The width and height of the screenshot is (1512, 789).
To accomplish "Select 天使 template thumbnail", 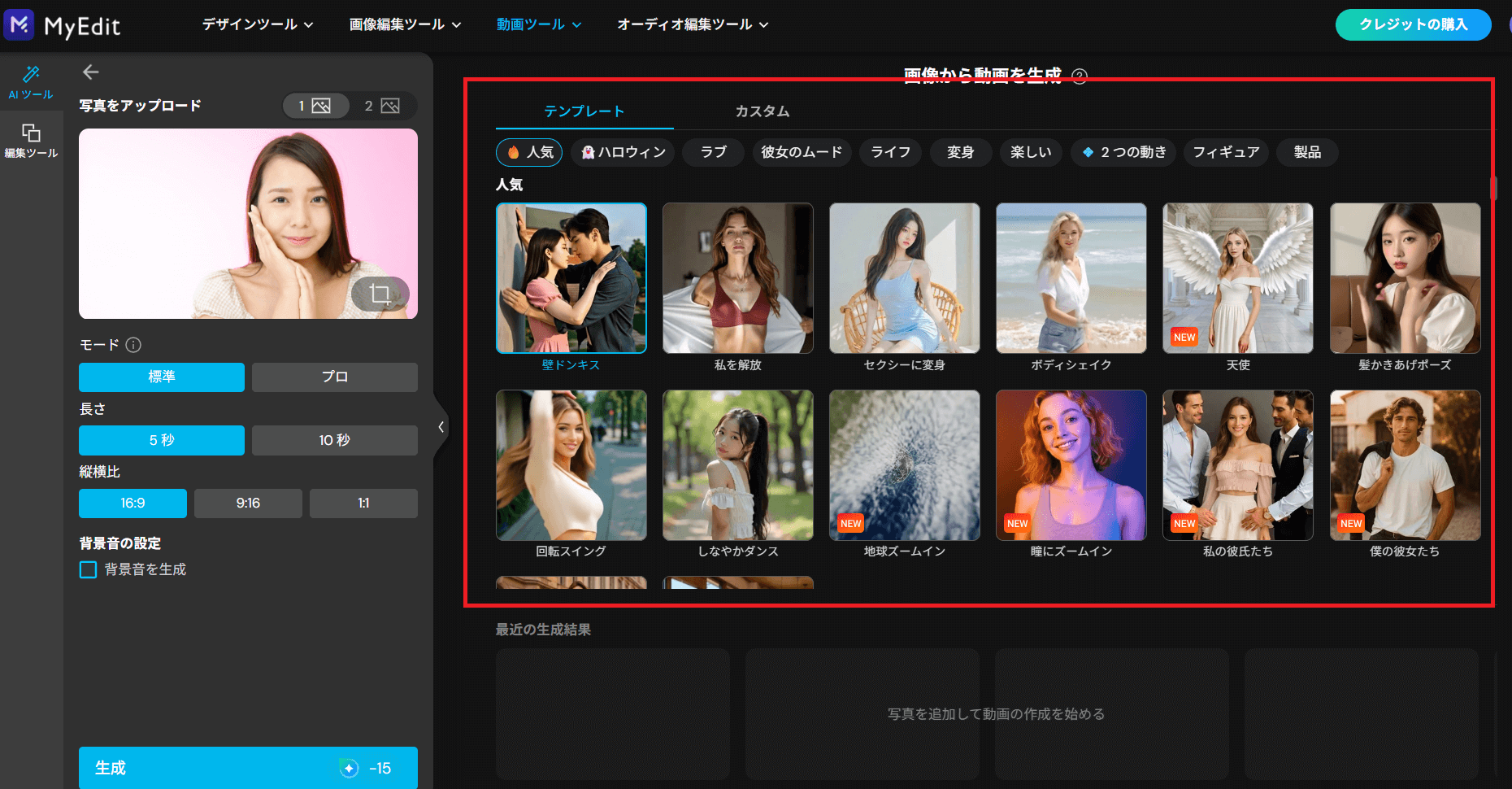I will click(1237, 279).
